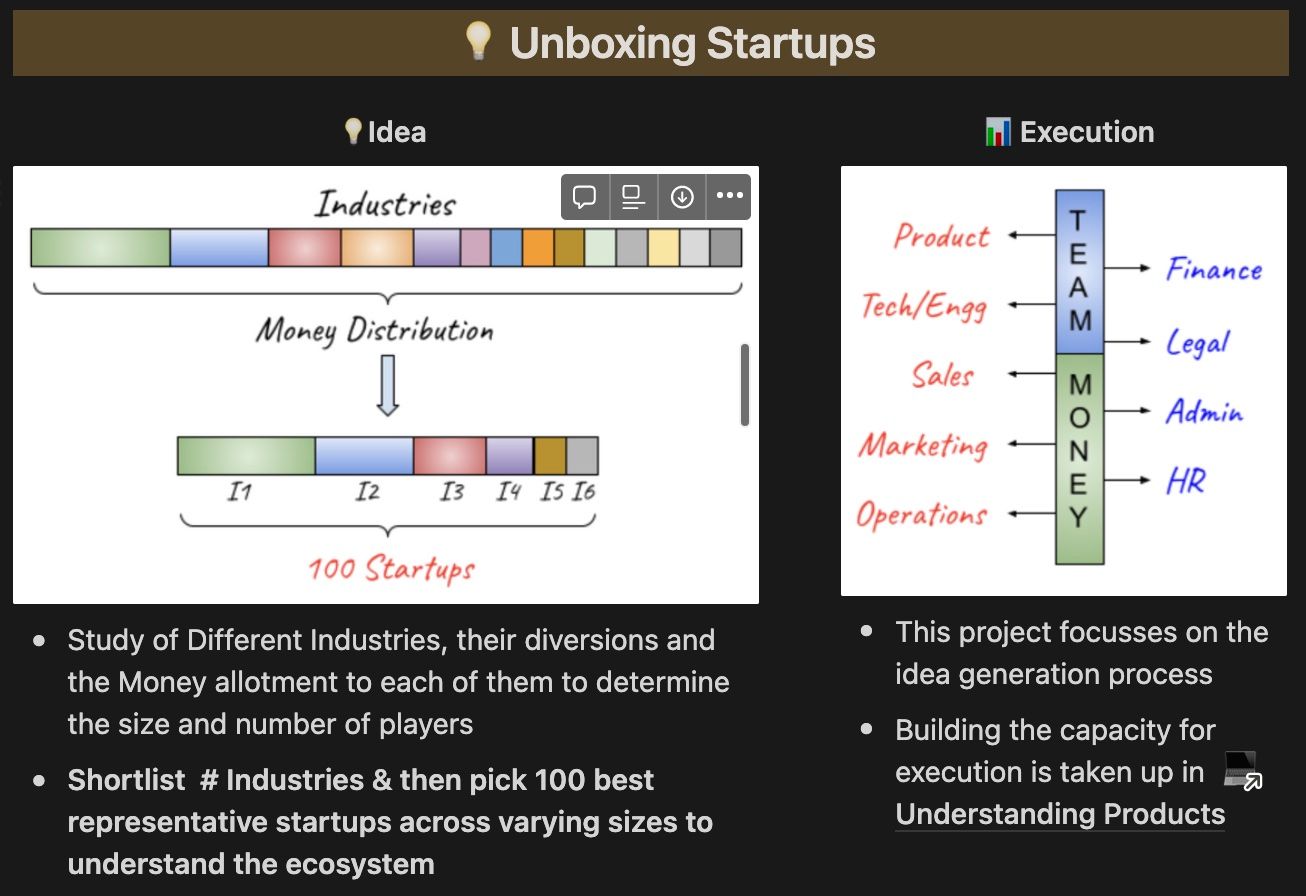The width and height of the screenshot is (1306, 896).
Task: Click the comment icon on the image toolbar
Action: (585, 197)
